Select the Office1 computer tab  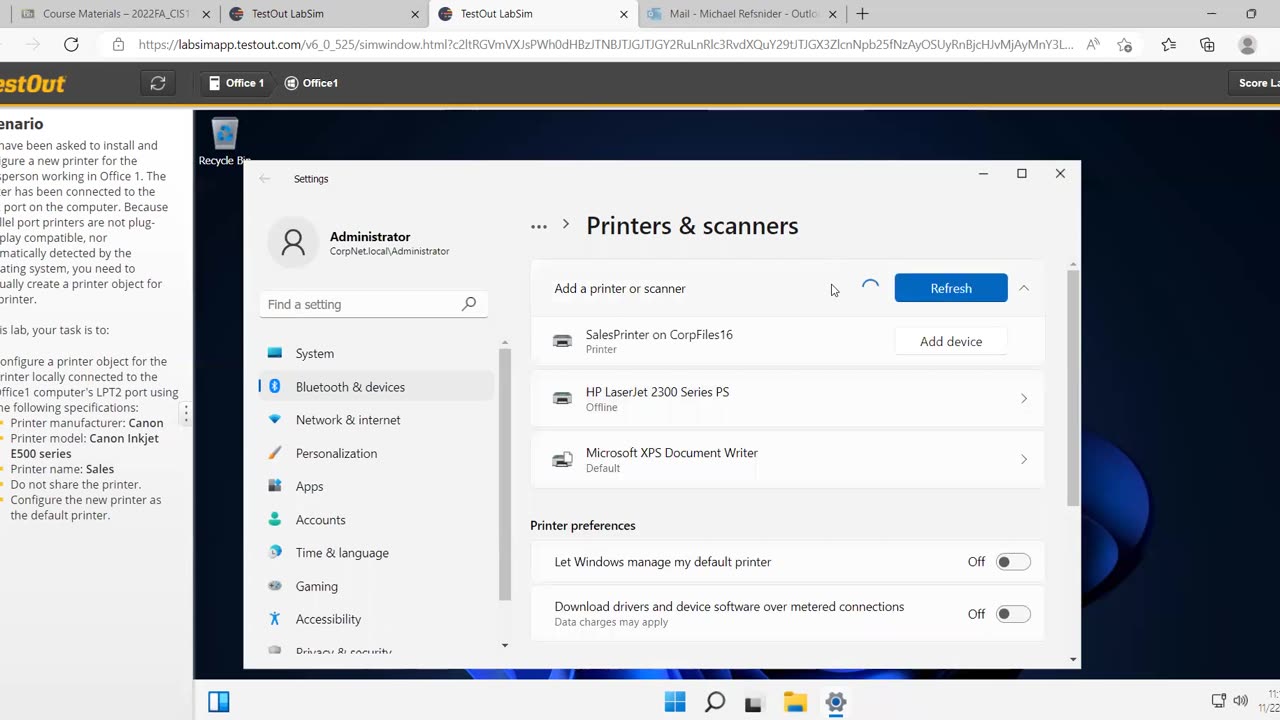coord(312,83)
